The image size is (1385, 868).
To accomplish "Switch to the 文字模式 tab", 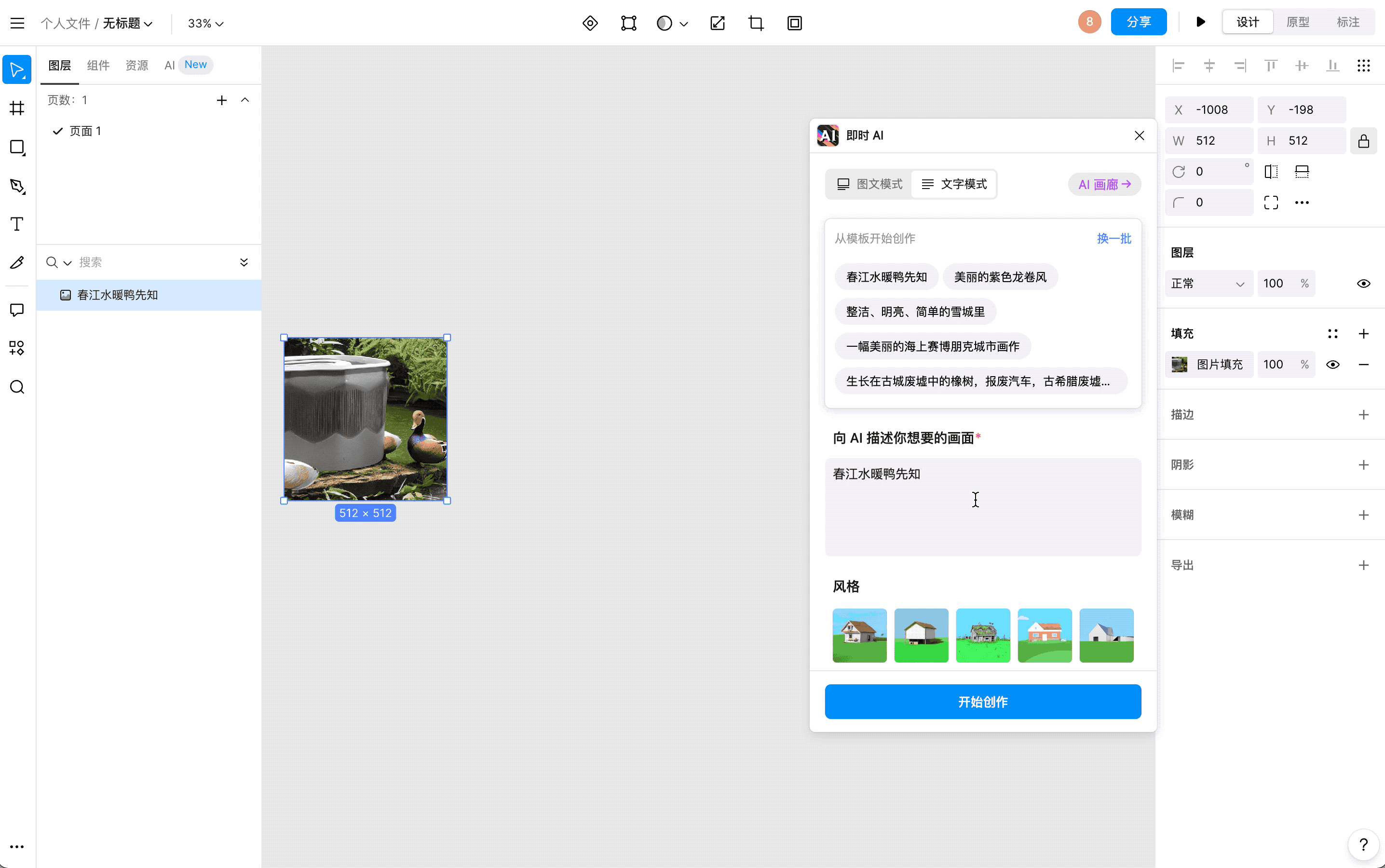I will pos(954,184).
